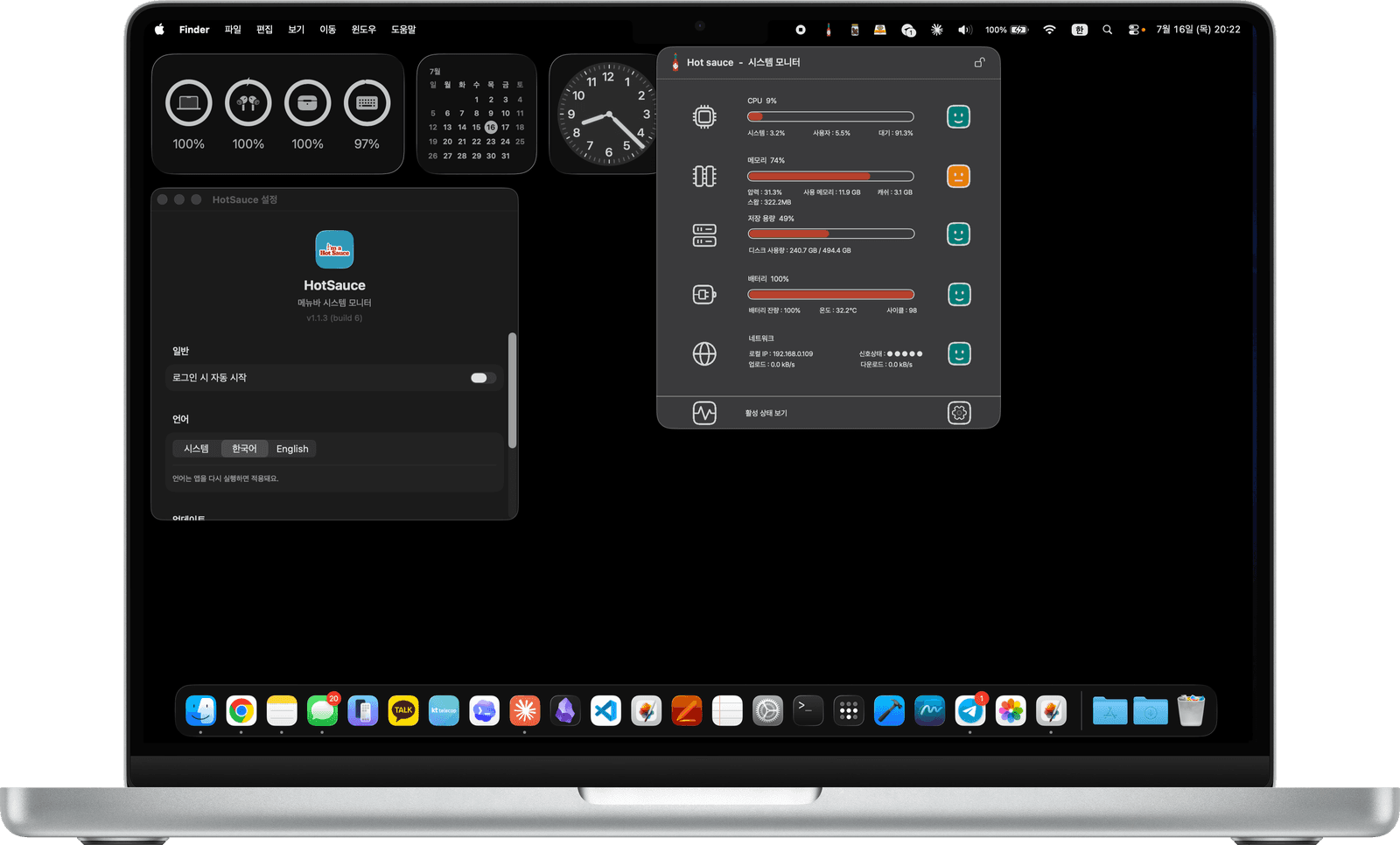This screenshot has width=1400, height=845.
Task: Open Telegram from the Dock
Action: [970, 710]
